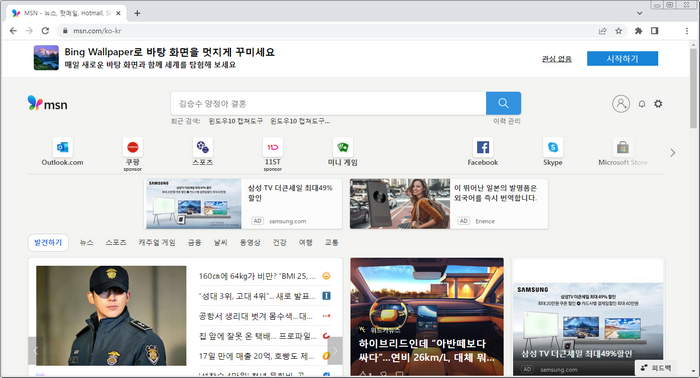
Task: Click the site lock icon
Action: (x=65, y=31)
